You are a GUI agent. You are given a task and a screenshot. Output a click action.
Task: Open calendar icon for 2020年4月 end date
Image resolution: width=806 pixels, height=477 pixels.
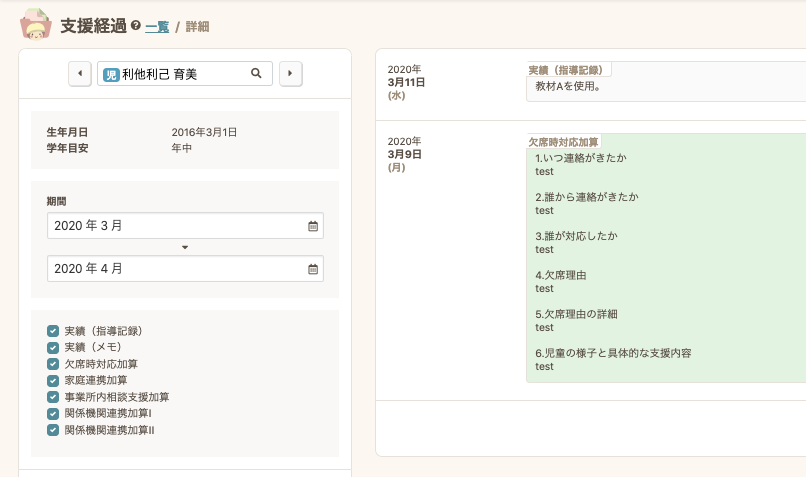click(313, 269)
